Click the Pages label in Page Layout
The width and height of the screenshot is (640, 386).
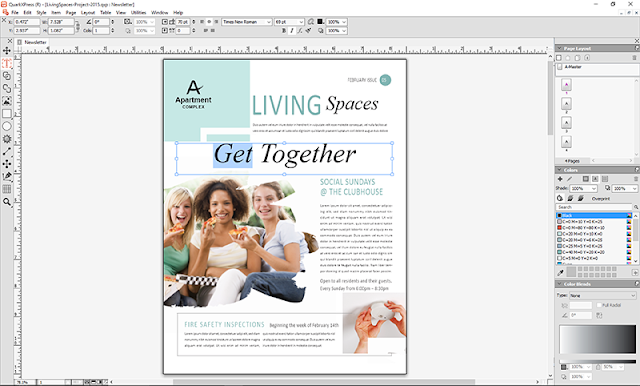coord(573,161)
